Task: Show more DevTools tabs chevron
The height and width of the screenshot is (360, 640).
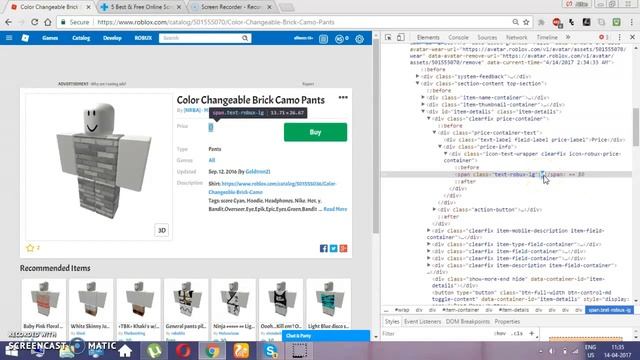Action: click(x=568, y=37)
